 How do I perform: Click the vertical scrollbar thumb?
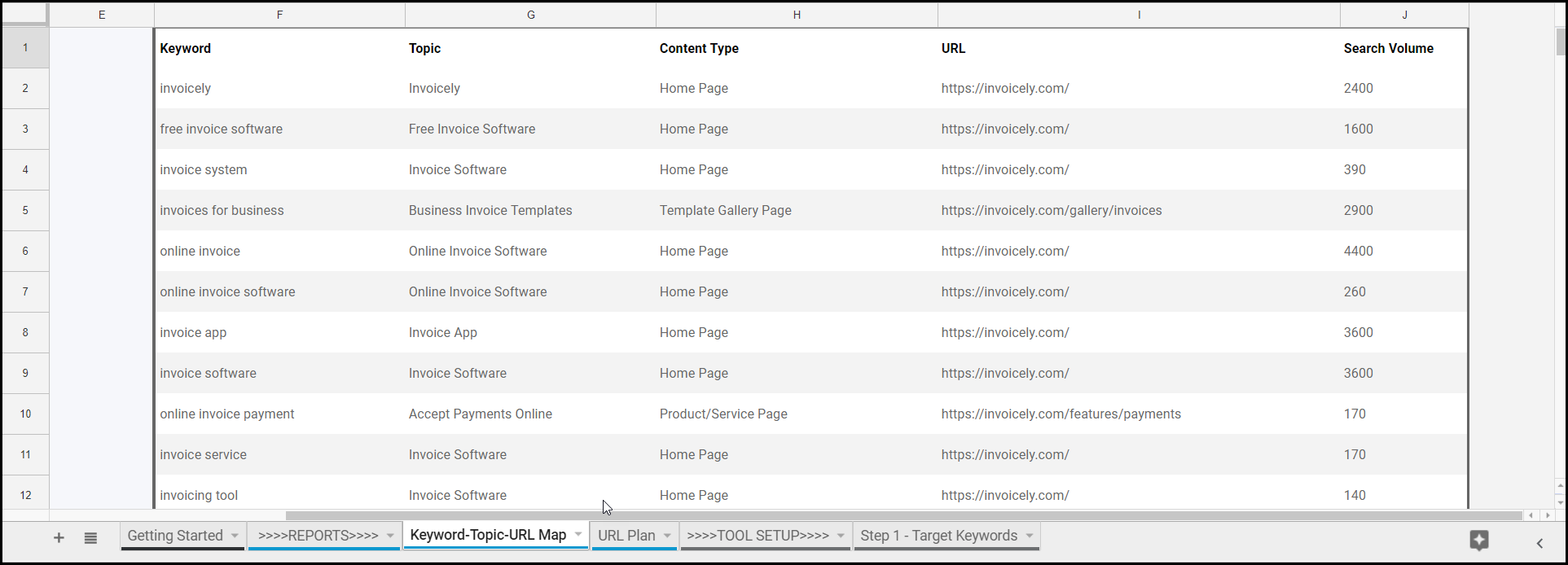(x=1561, y=42)
